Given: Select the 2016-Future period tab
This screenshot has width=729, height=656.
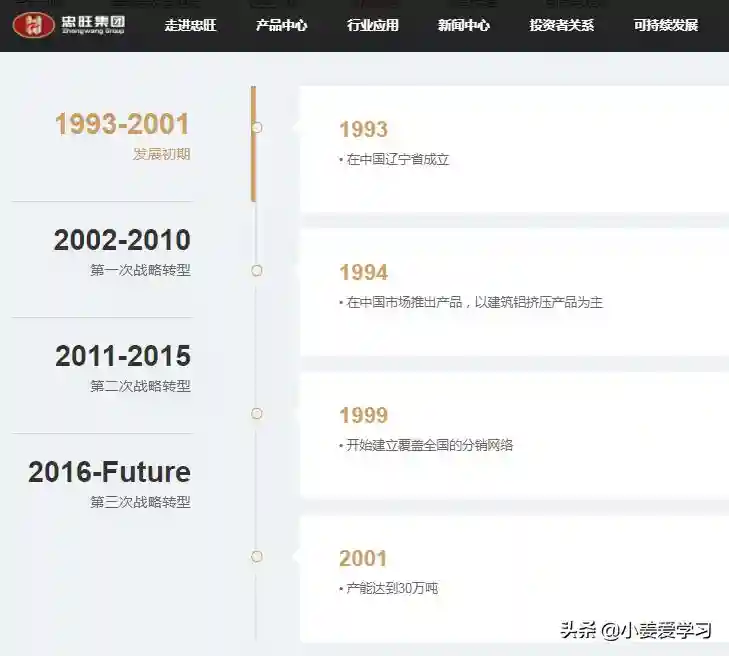Looking at the screenshot, I should (109, 473).
